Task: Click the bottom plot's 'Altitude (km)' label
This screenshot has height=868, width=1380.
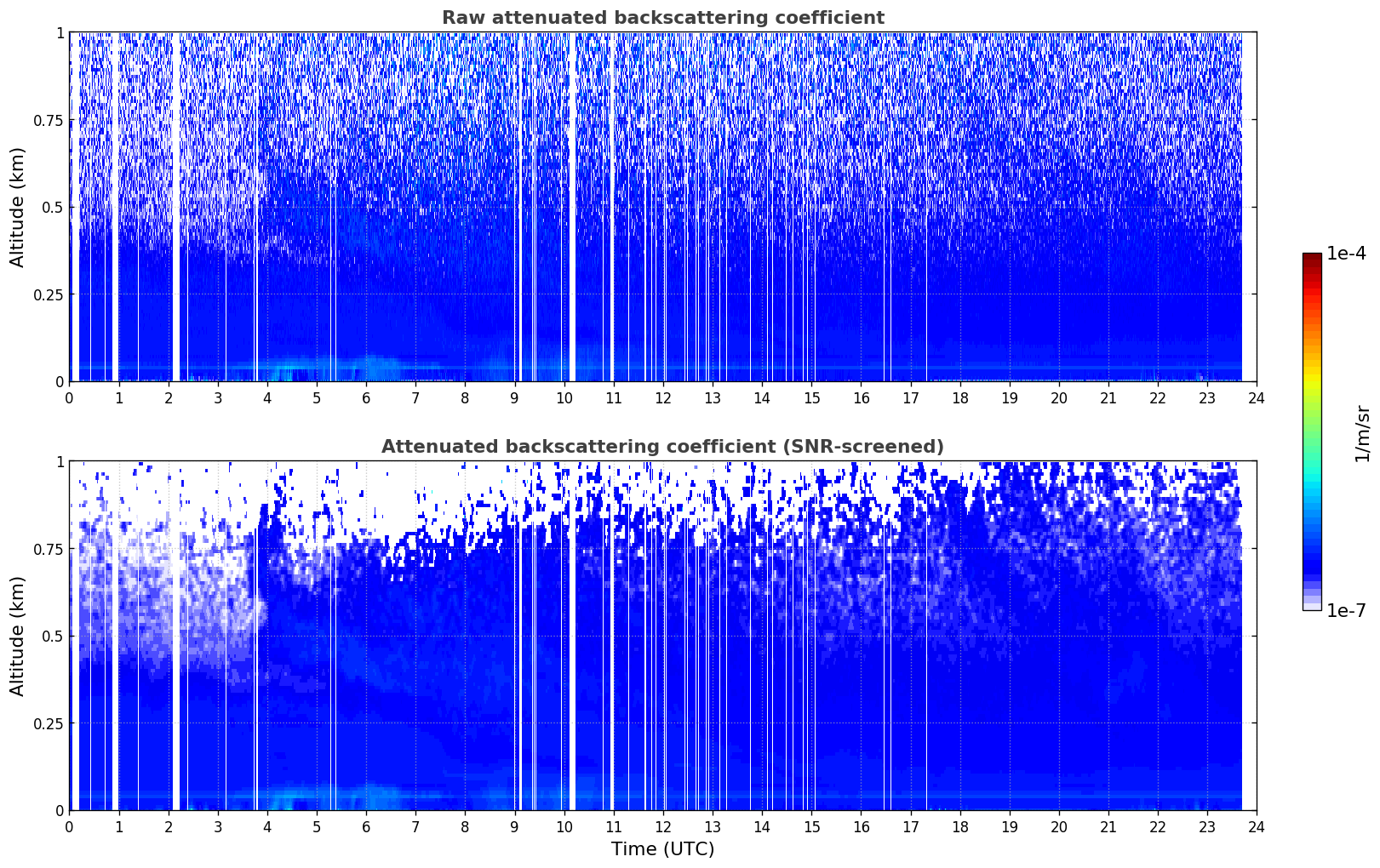Action: click(18, 636)
